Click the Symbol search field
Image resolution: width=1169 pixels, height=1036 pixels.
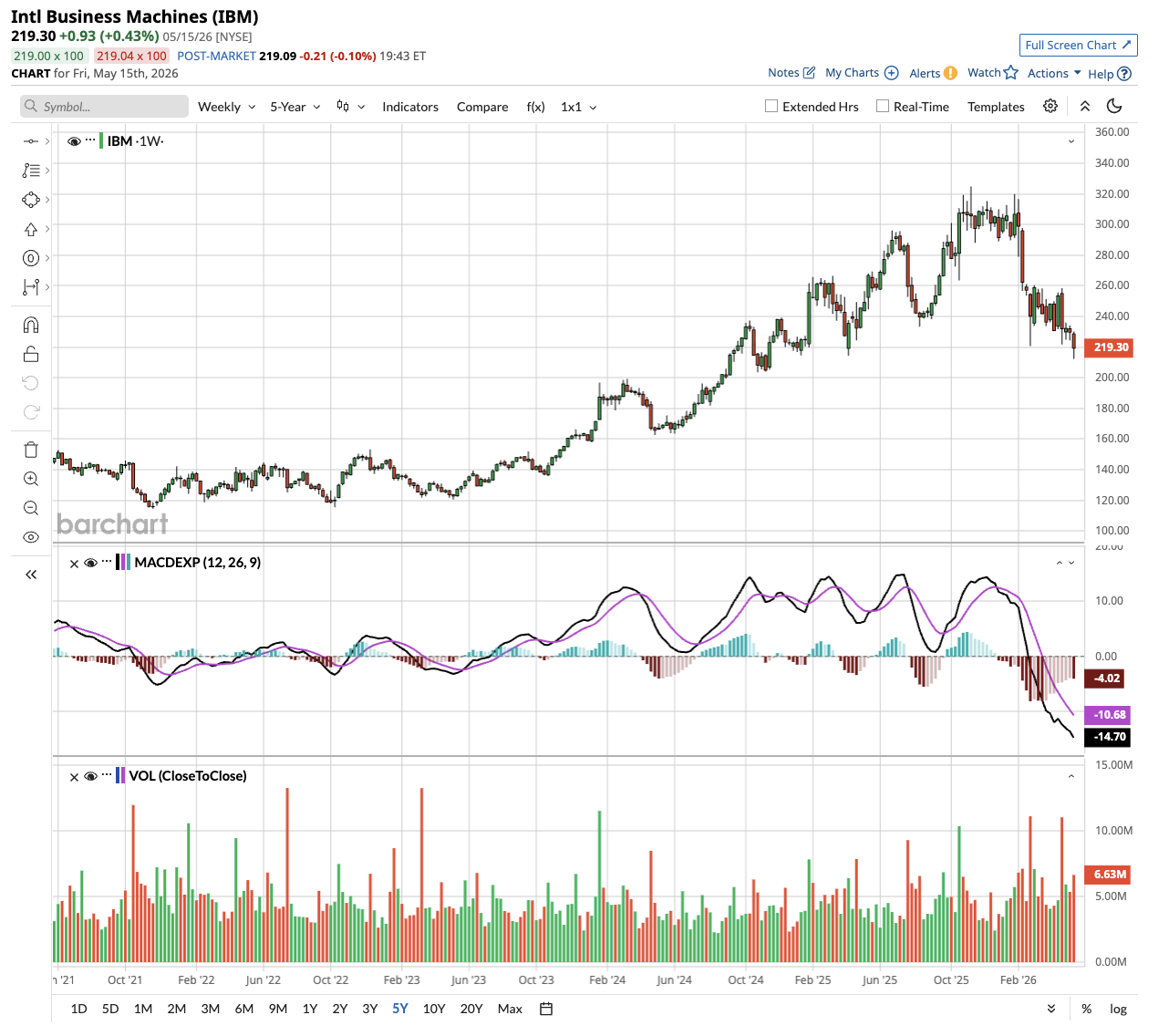[x=104, y=107]
